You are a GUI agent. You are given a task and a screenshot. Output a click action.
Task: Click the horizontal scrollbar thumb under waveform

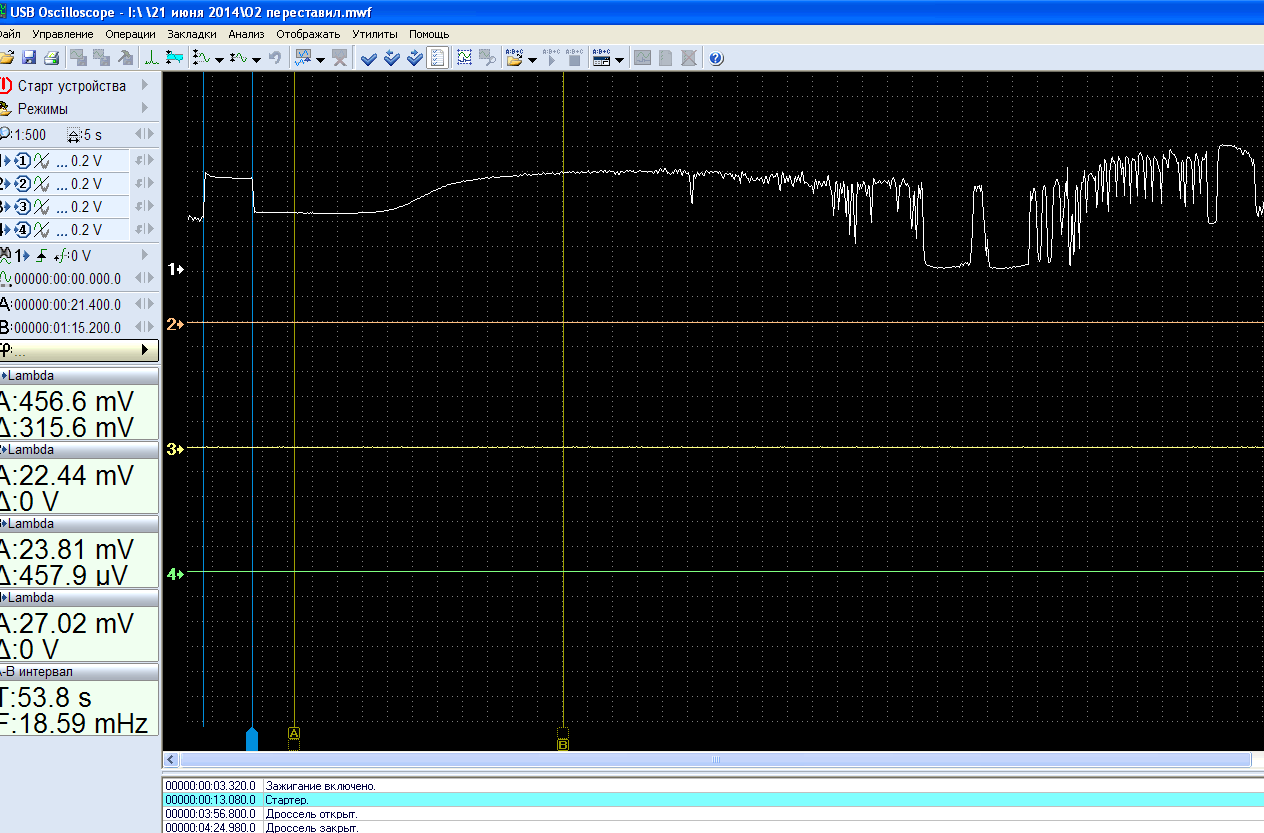click(715, 760)
